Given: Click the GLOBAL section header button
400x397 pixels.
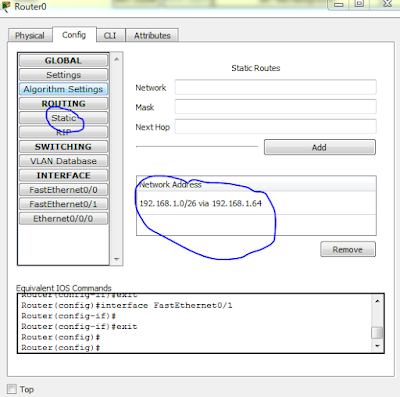Looking at the screenshot, I should pyautogui.click(x=63, y=60).
